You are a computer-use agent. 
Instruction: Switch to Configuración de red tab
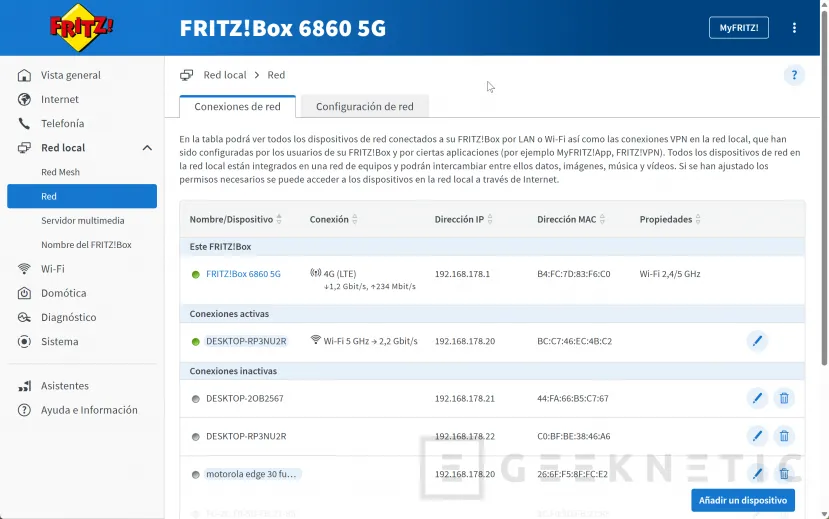coord(365,107)
